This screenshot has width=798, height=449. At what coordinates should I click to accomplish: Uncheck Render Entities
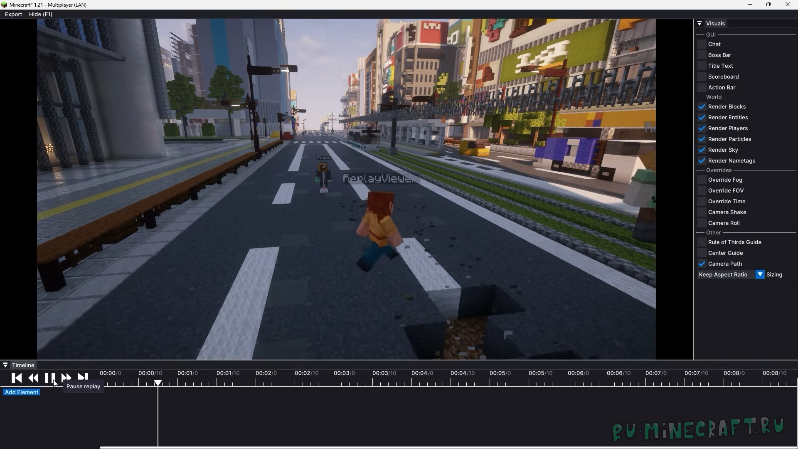[x=702, y=118]
